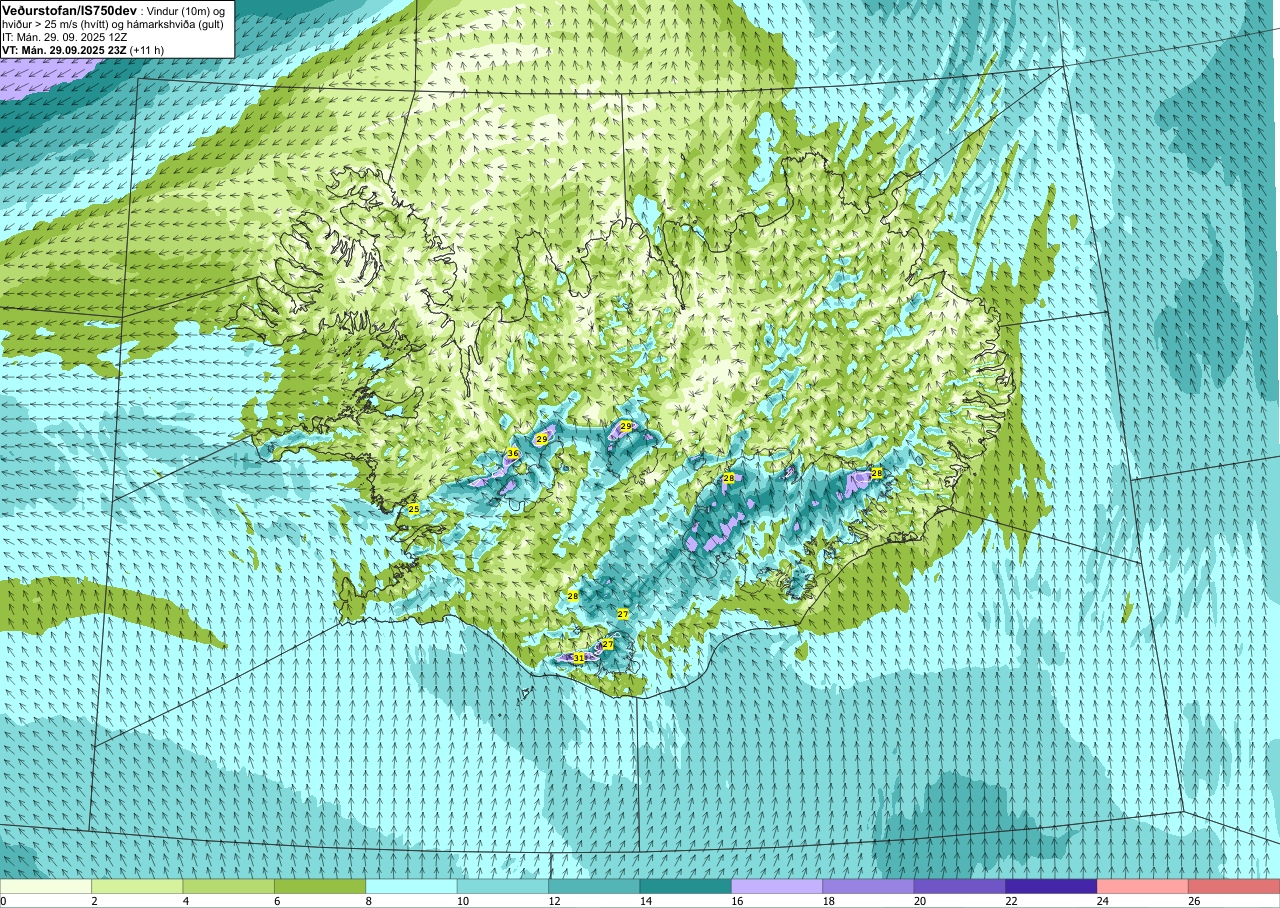The width and height of the screenshot is (1280, 908).
Task: Click the legend scale number "16"
Action: point(738,901)
